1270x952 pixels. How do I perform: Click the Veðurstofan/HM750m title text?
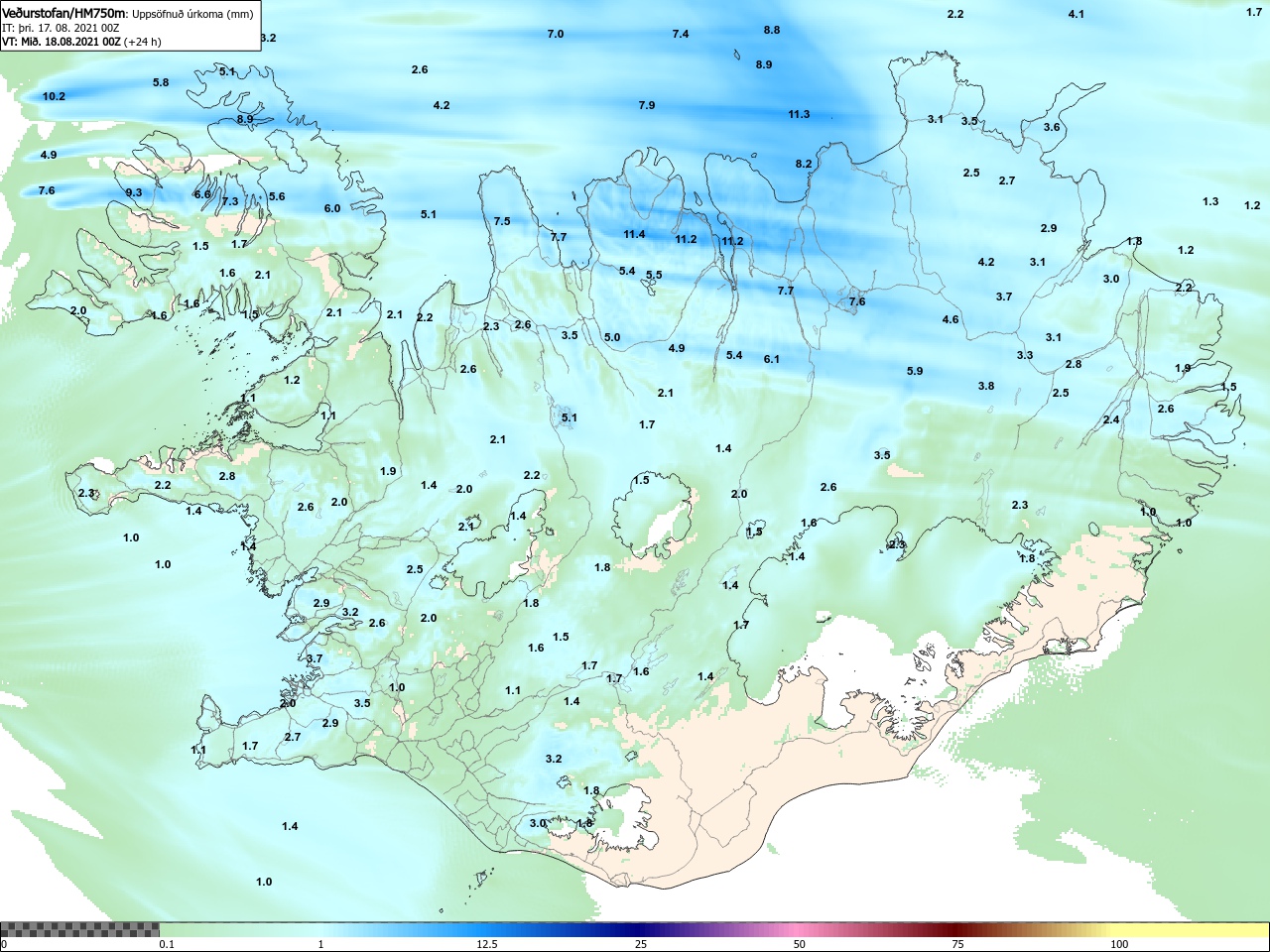click(64, 13)
